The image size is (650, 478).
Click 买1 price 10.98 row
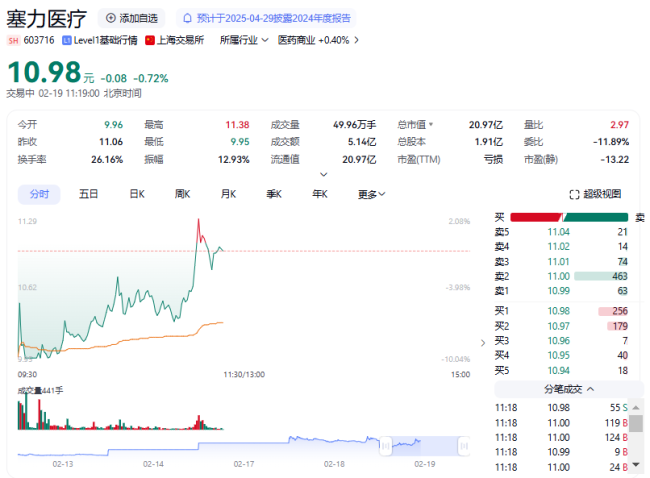pos(561,311)
